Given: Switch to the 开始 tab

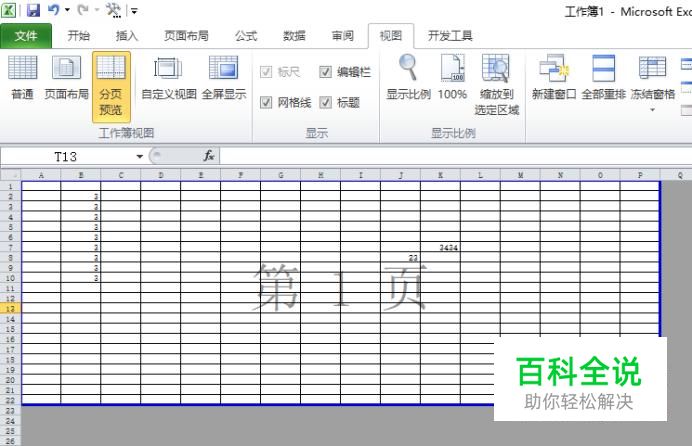Looking at the screenshot, I should 79,36.
